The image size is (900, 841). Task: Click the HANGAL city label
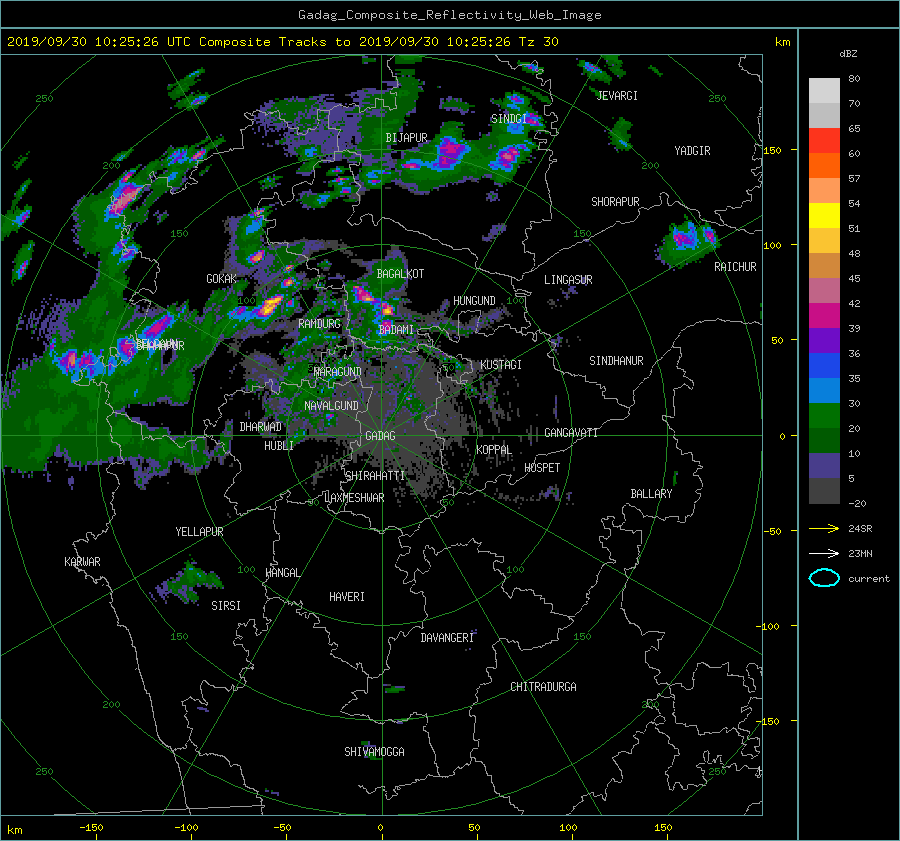[282, 573]
